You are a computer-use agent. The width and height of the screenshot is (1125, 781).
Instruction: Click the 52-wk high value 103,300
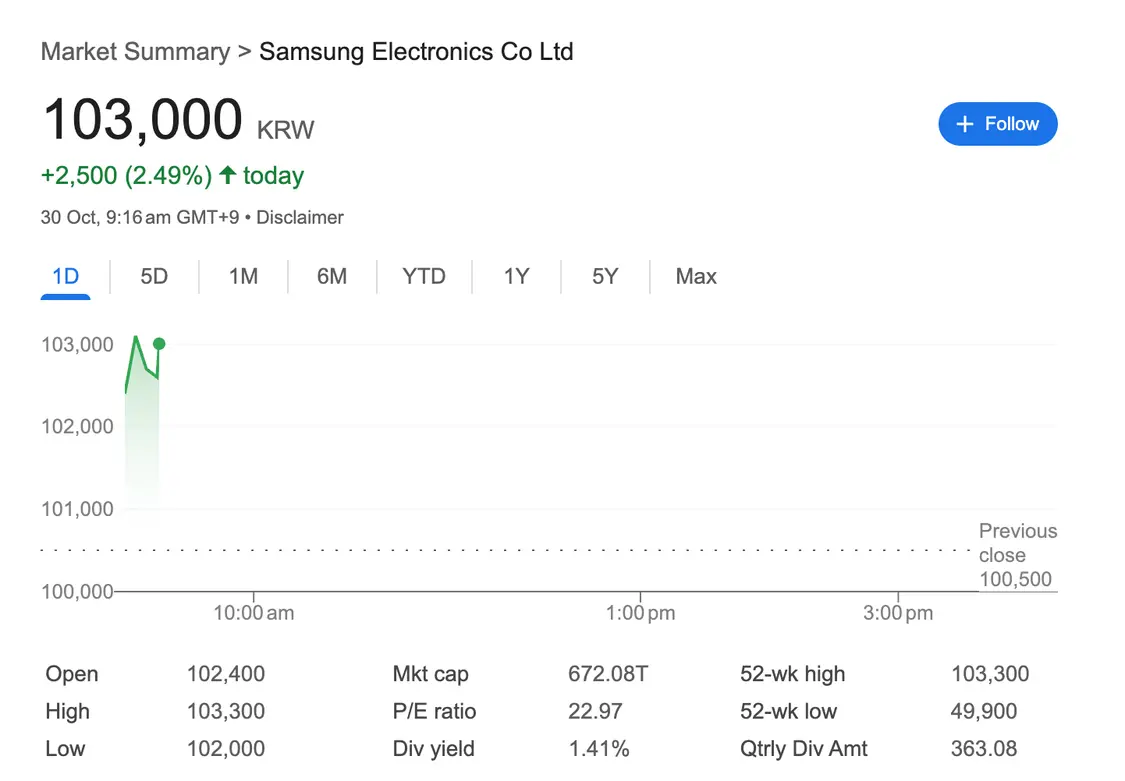click(989, 674)
